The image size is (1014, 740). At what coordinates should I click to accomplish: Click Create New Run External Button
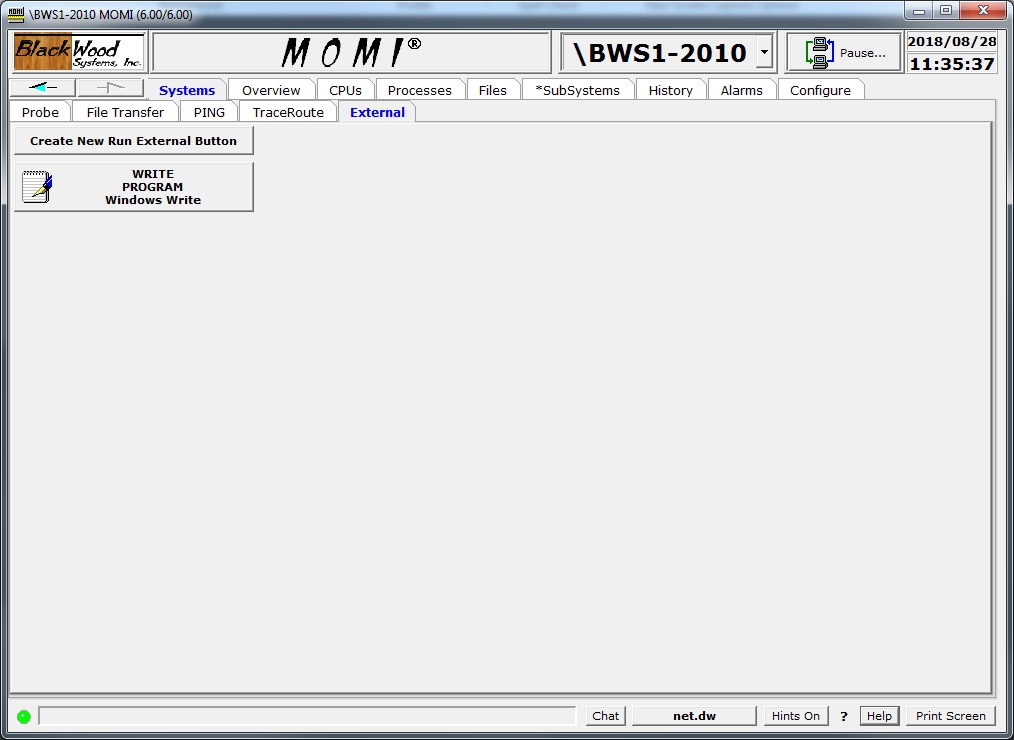133,141
